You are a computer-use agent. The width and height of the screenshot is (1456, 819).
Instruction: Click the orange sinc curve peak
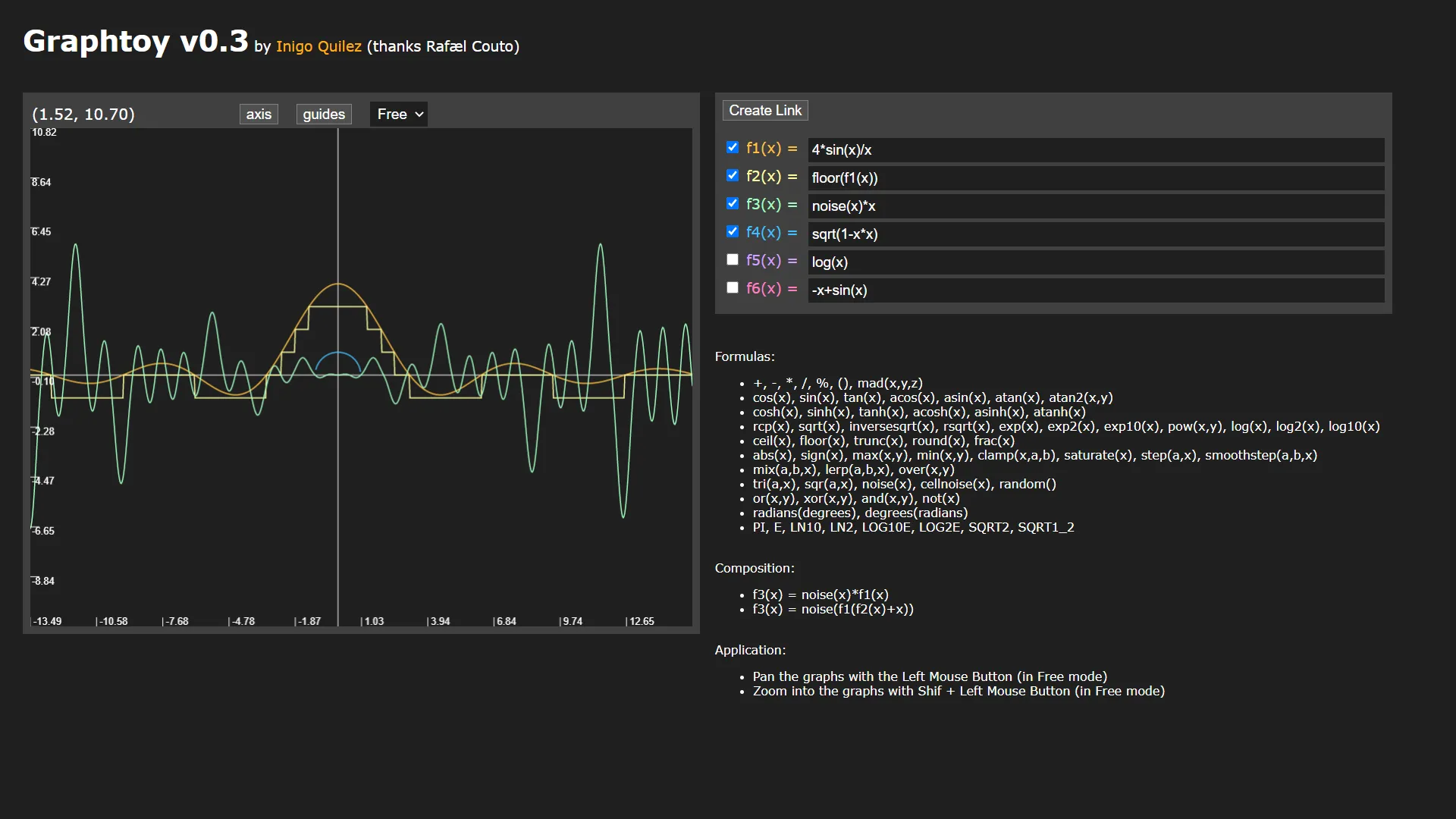(x=338, y=284)
